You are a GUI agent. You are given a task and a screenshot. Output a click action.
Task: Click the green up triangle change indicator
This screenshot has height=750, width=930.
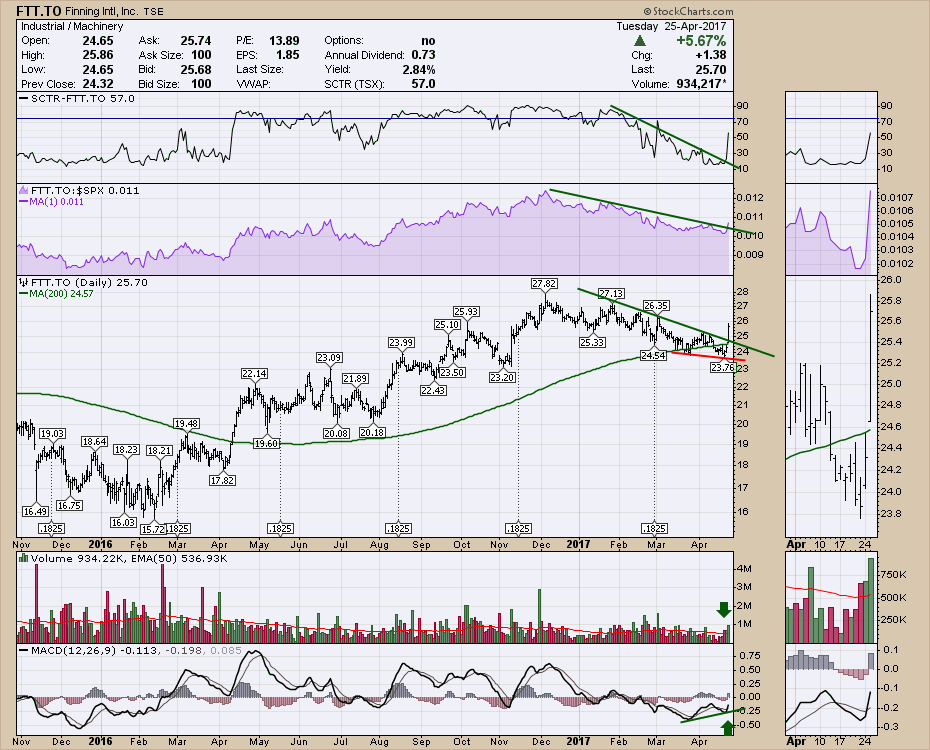[x=639, y=41]
